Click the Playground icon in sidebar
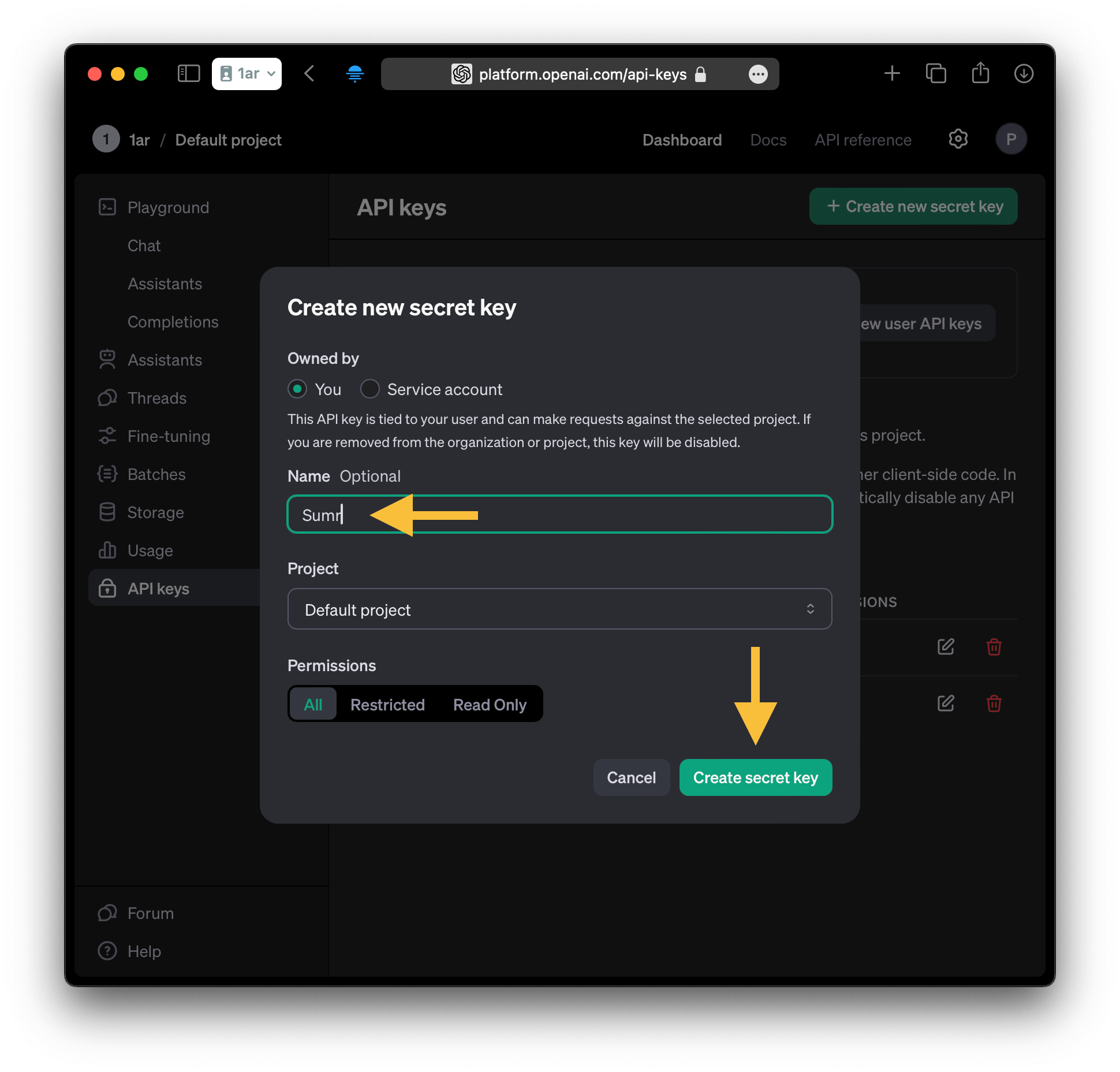This screenshot has height=1072, width=1120. tap(108, 207)
